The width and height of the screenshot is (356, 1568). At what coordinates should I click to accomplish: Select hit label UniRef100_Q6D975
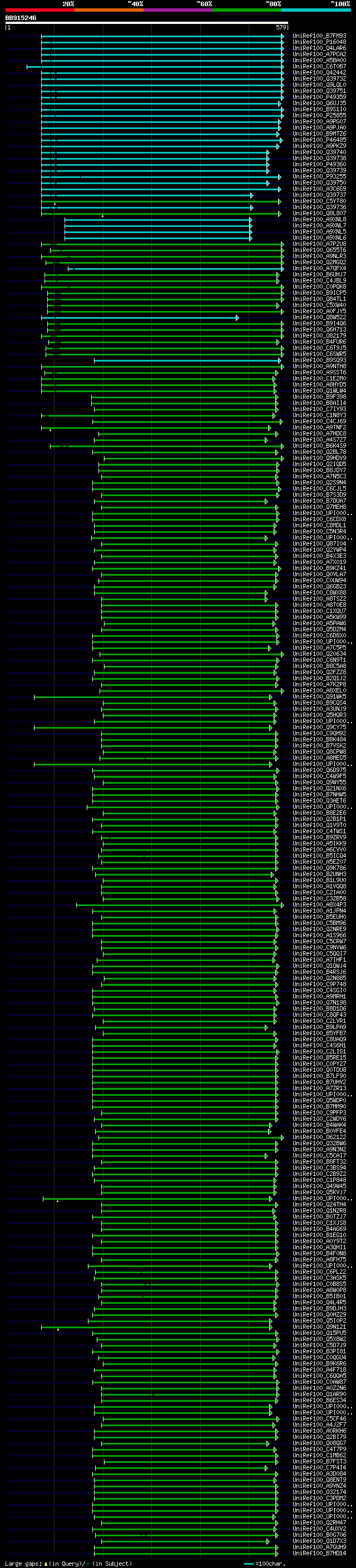[x=319, y=770]
